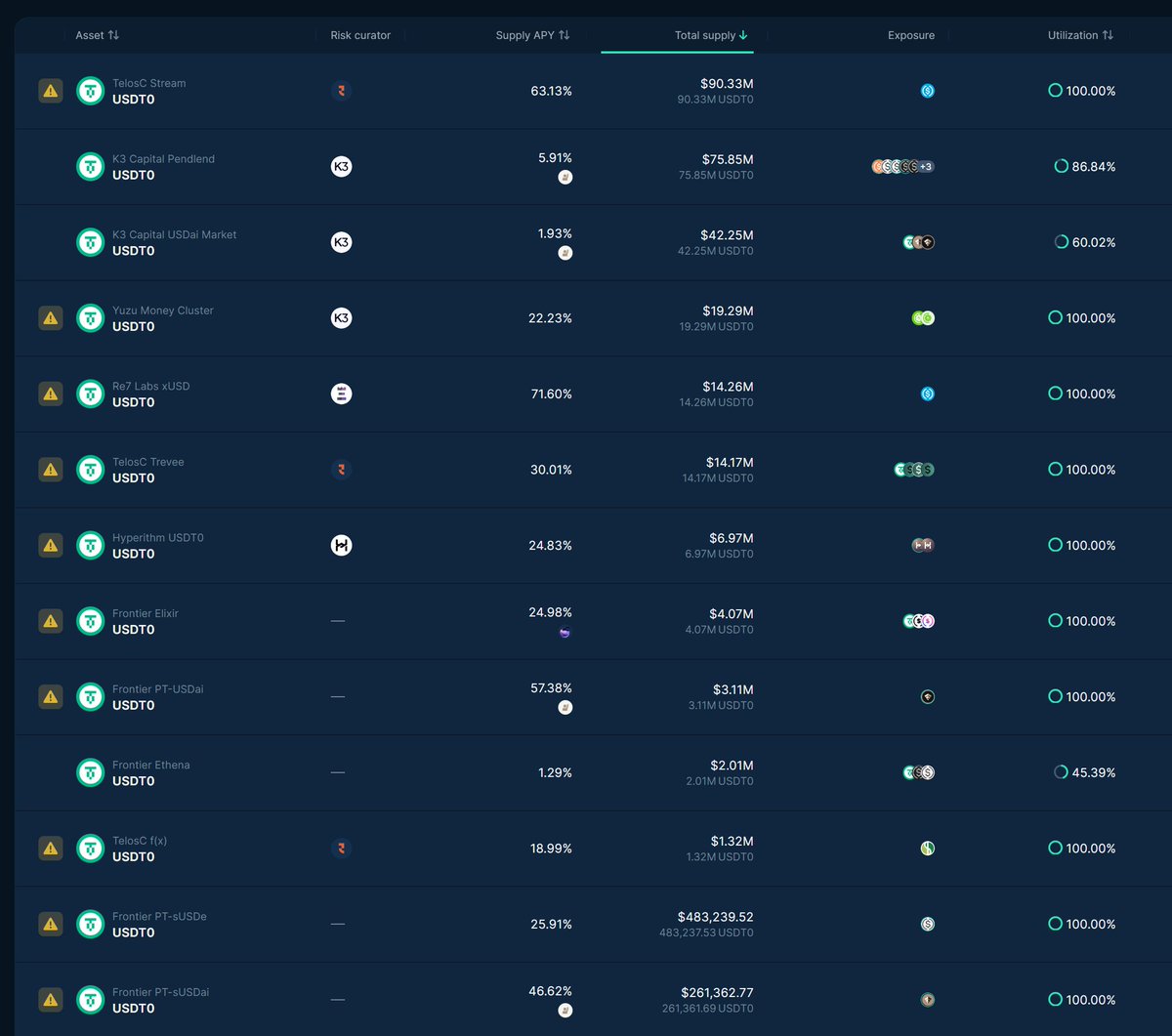The width and height of the screenshot is (1172, 1036).
Task: Click the TelosC curator icon on TelosC f(x) row
Action: [x=341, y=849]
